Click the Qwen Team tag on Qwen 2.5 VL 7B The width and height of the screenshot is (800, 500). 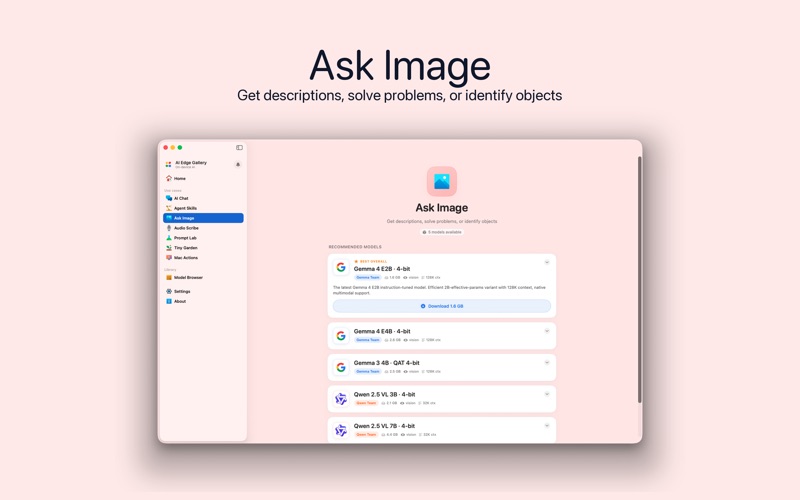pos(366,435)
